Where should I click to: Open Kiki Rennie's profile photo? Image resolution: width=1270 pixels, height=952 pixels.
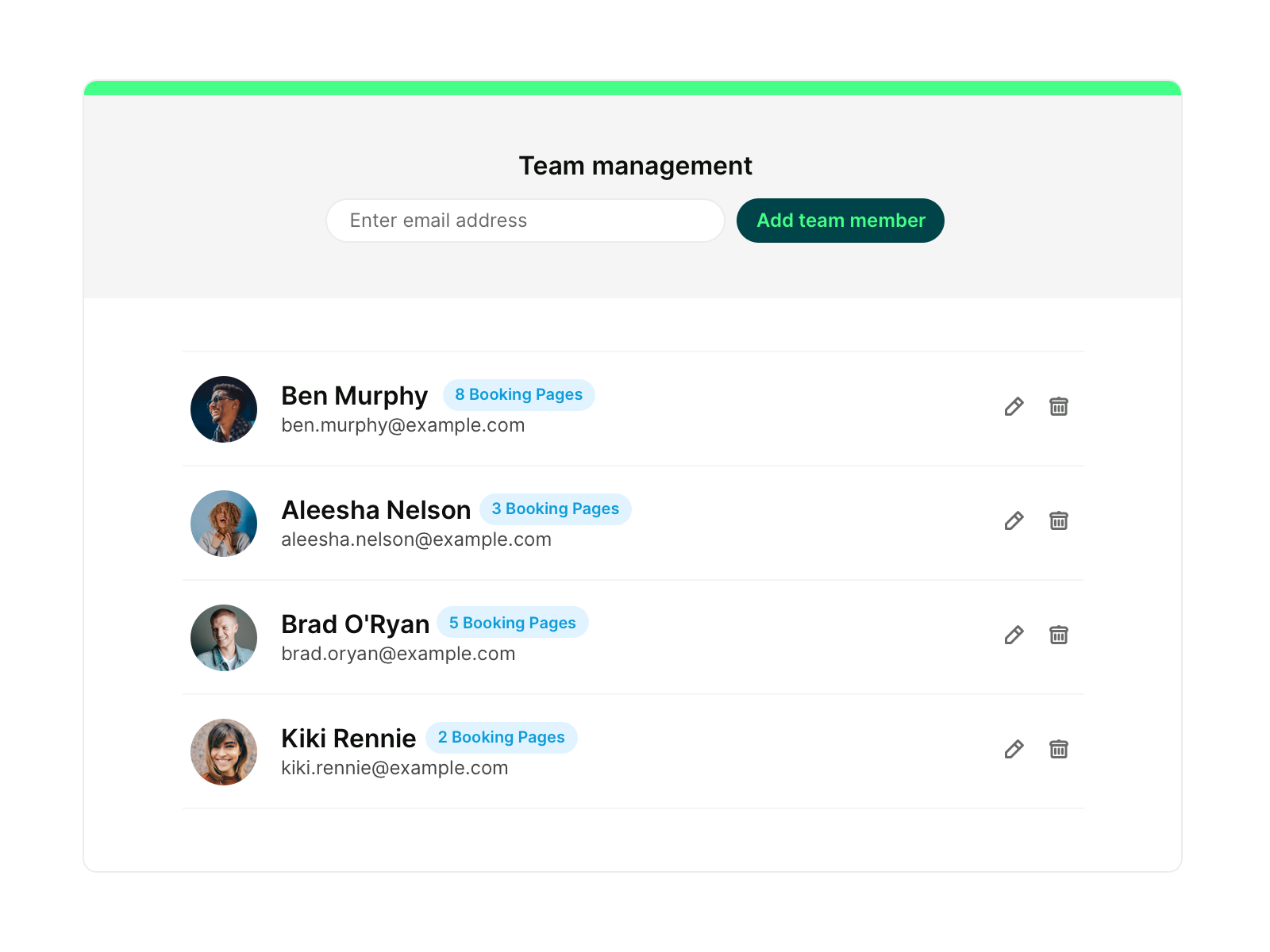tap(224, 752)
